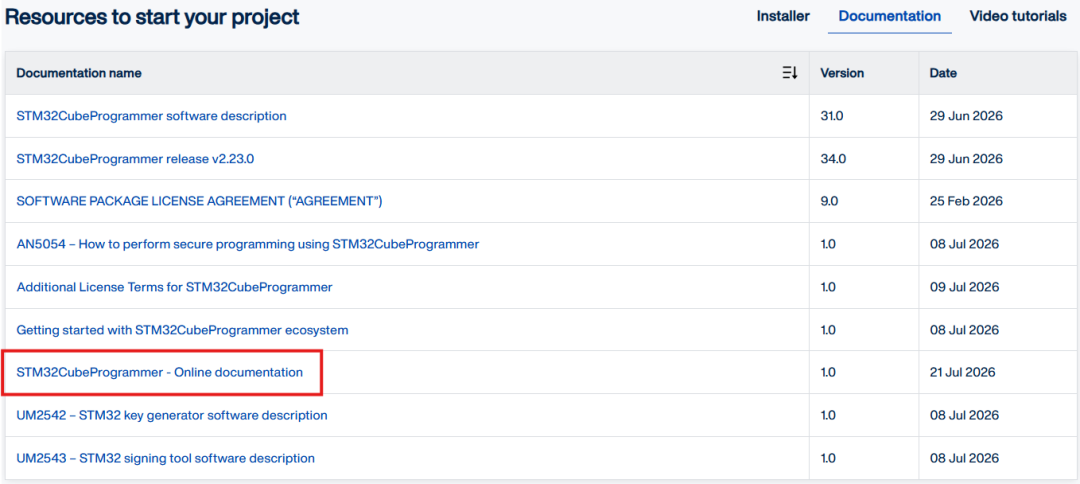This screenshot has height=484, width=1080.
Task: Open UM2542 STM32 key generator description
Action: (172, 415)
